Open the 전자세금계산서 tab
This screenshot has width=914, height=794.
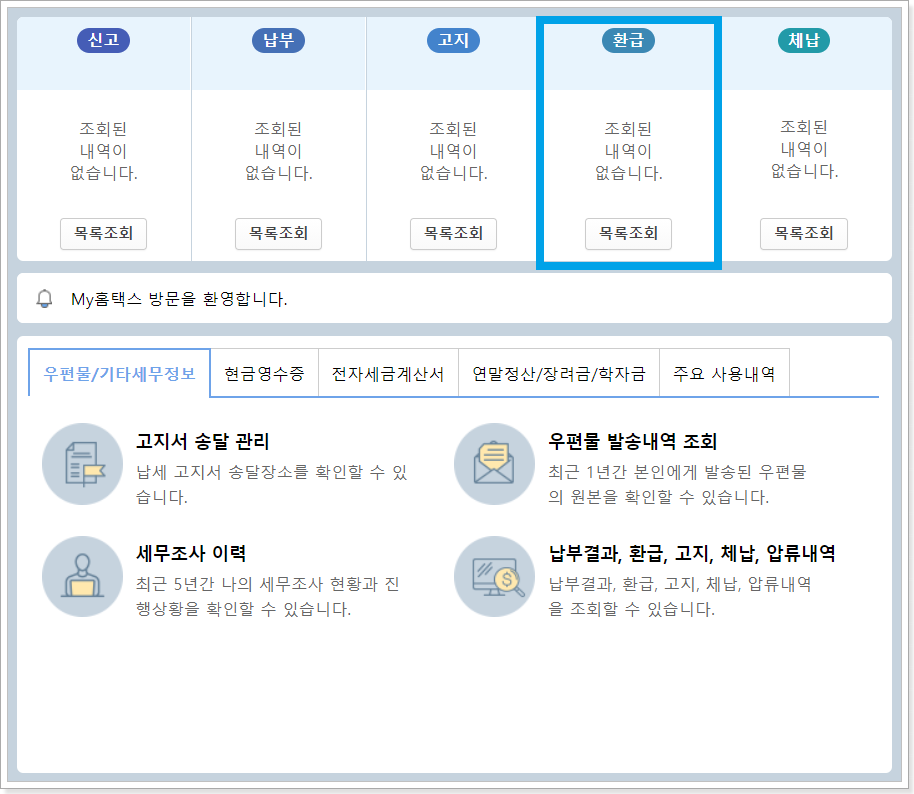coord(388,371)
